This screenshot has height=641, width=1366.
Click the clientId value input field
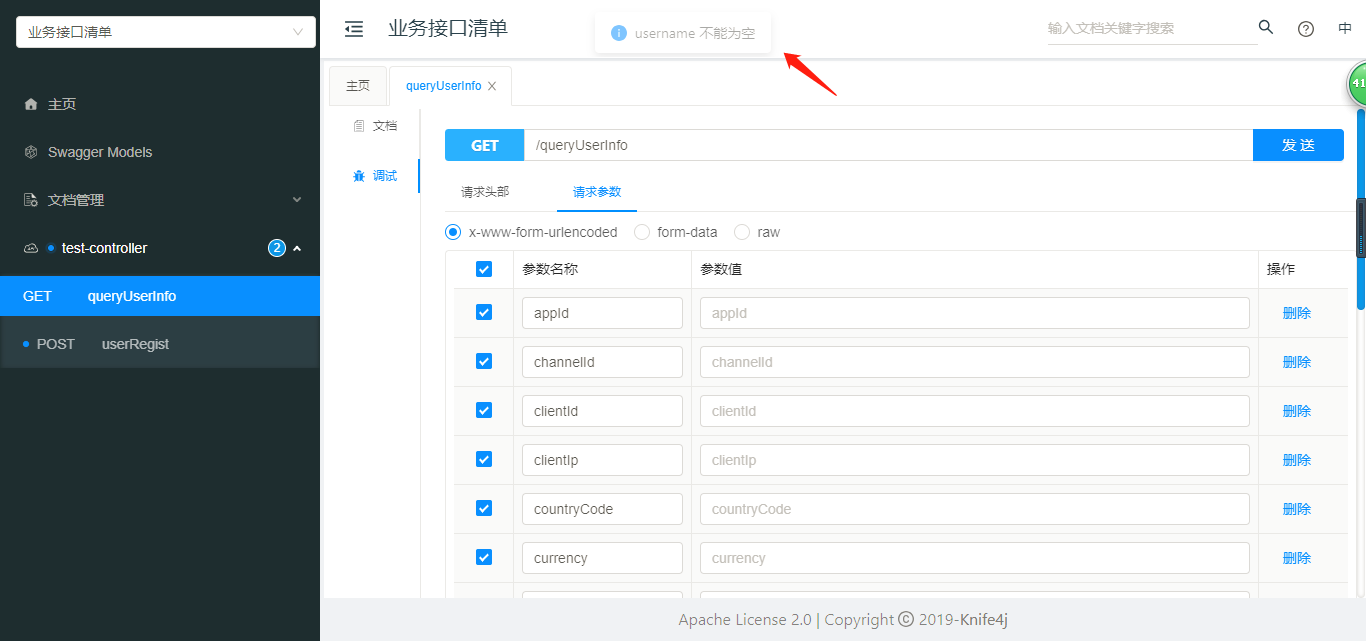(975, 411)
